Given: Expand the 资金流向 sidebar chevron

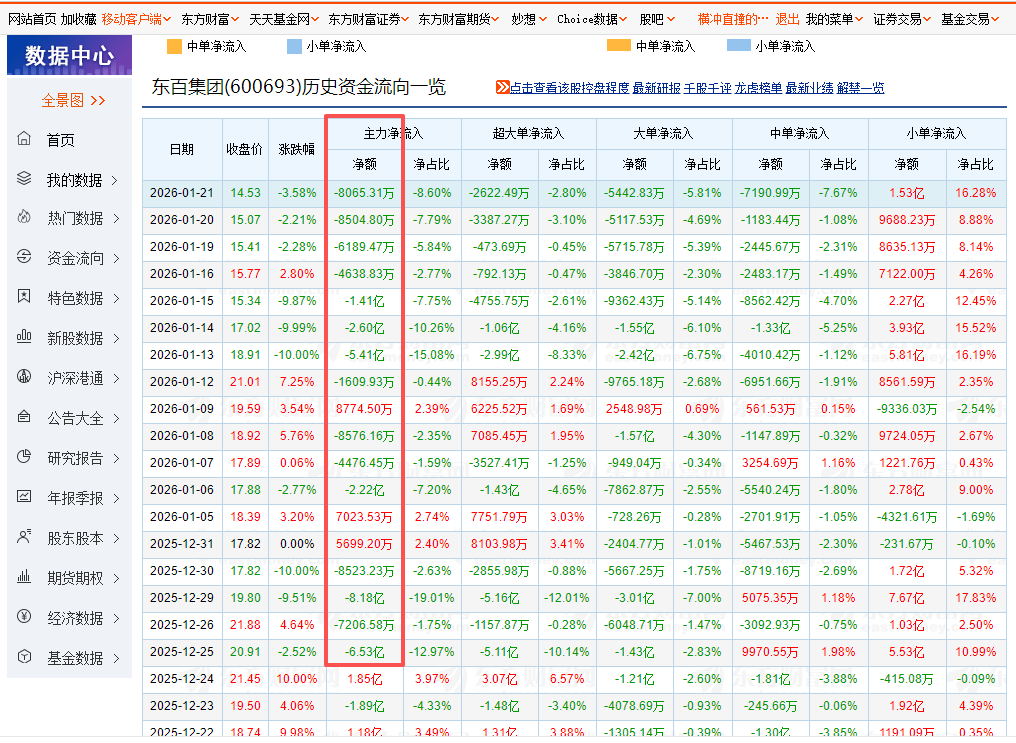Looking at the screenshot, I should coord(116,259).
